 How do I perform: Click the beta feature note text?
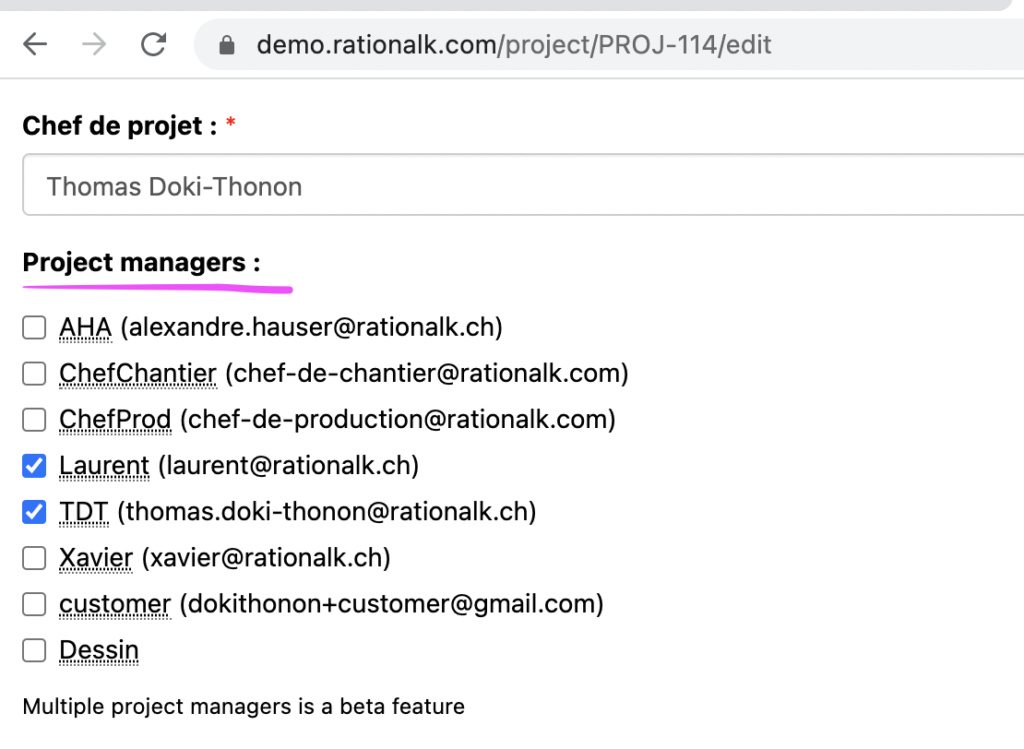[x=243, y=706]
